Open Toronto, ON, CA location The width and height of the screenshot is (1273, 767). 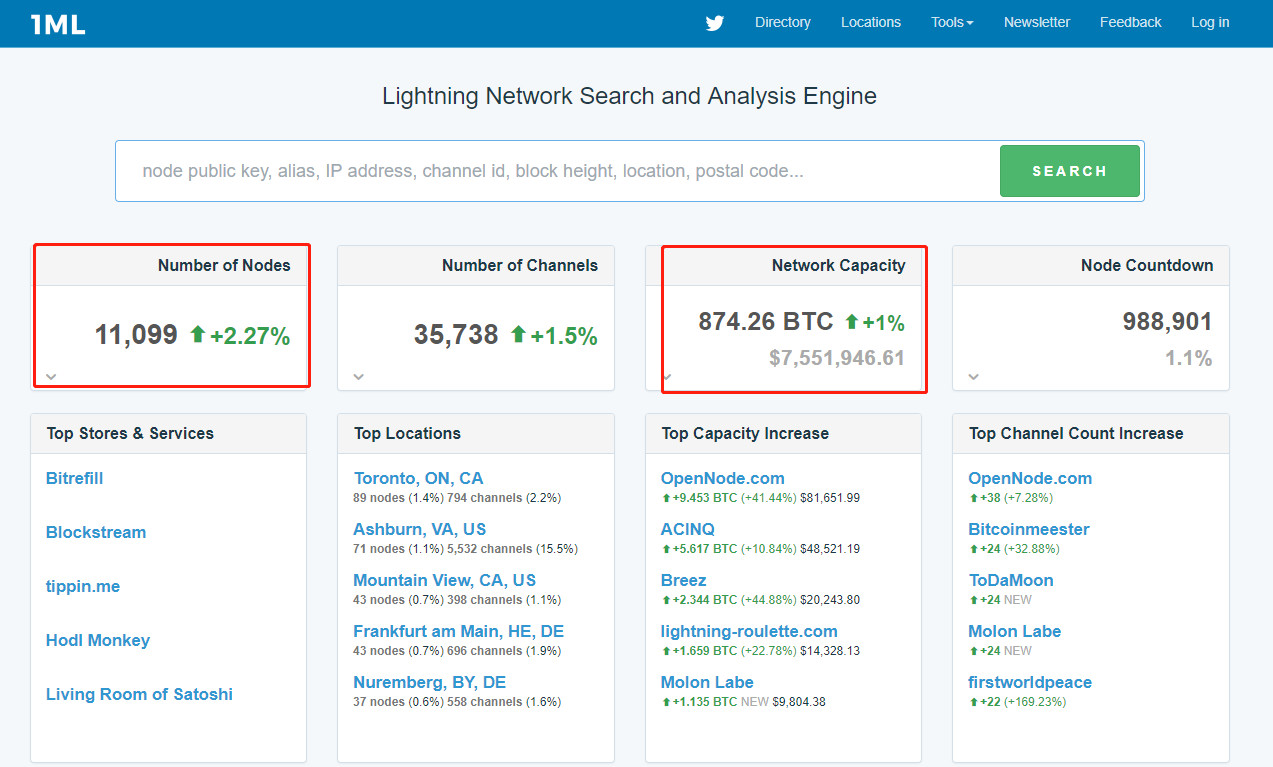tap(418, 478)
